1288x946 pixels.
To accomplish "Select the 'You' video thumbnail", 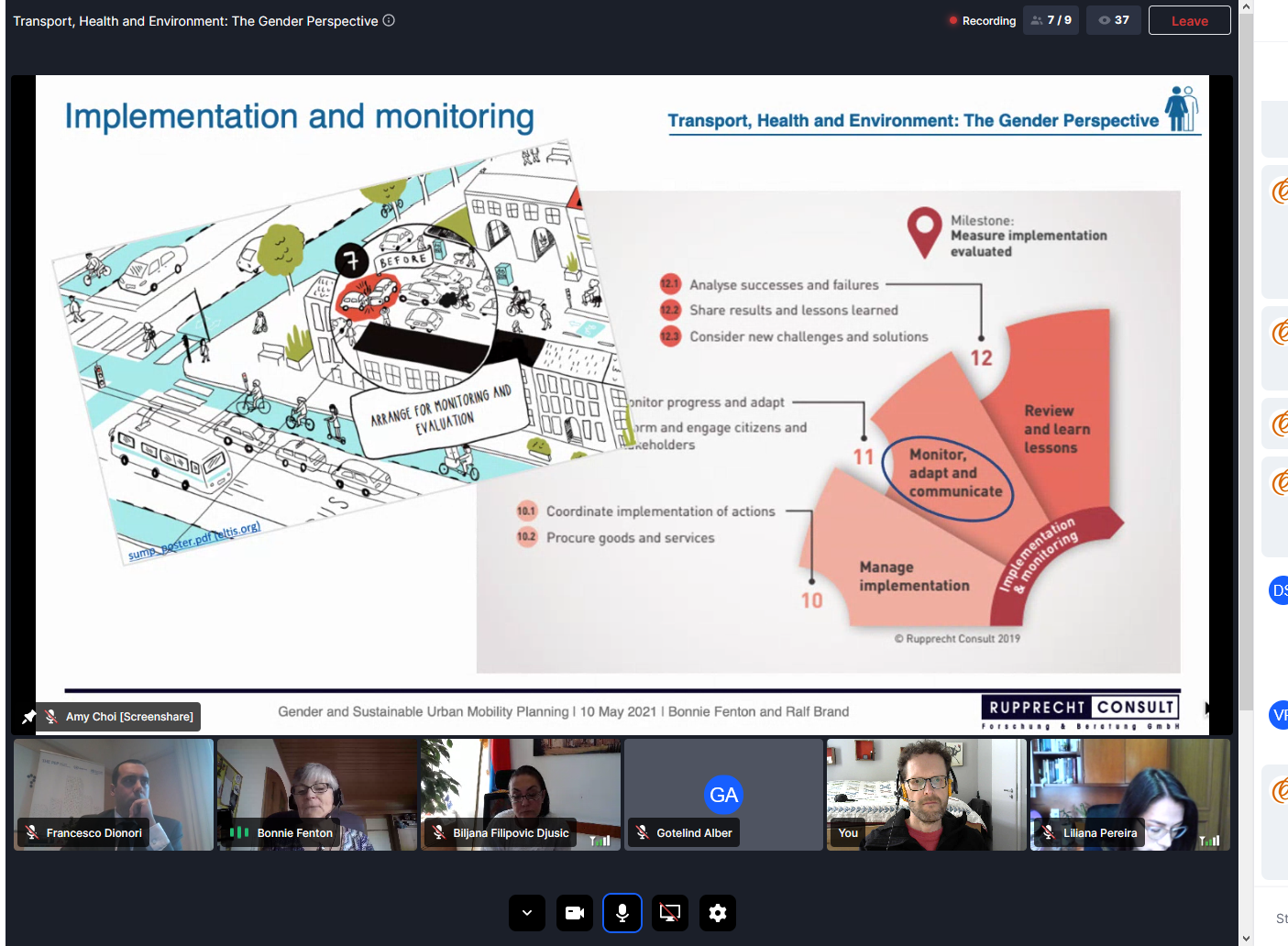I will [x=927, y=795].
